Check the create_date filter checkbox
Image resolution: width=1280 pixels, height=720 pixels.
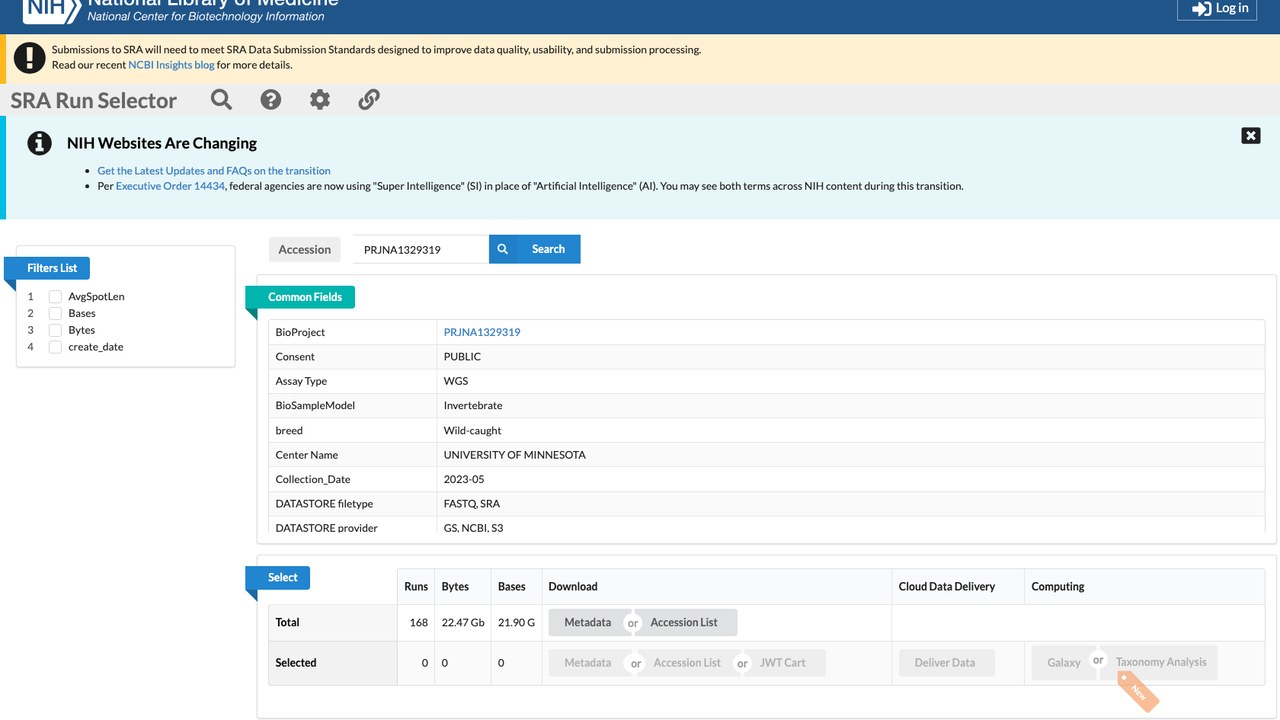pyautogui.click(x=56, y=347)
